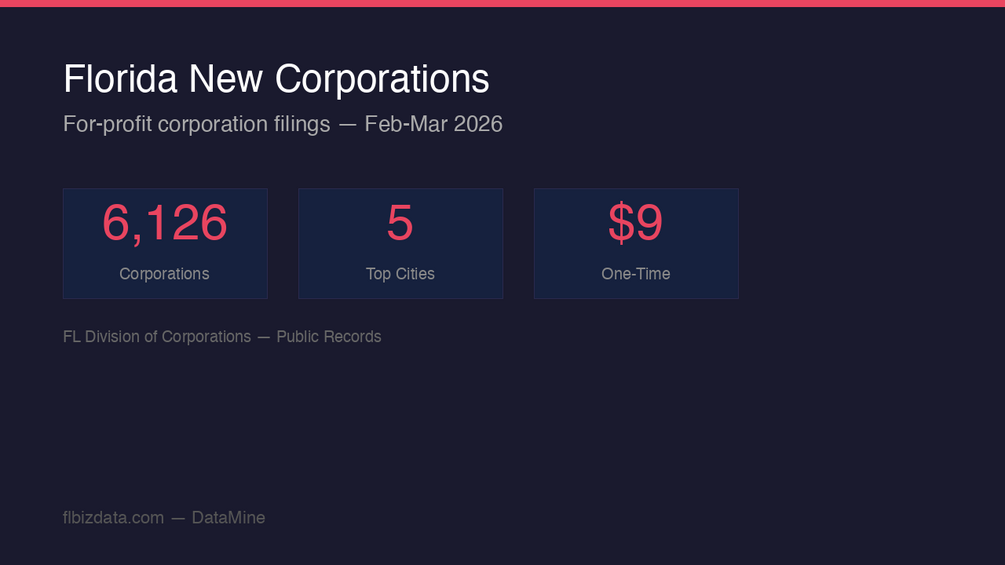Click the word Florida in the title
This screenshot has width=1005, height=565.
(x=120, y=79)
